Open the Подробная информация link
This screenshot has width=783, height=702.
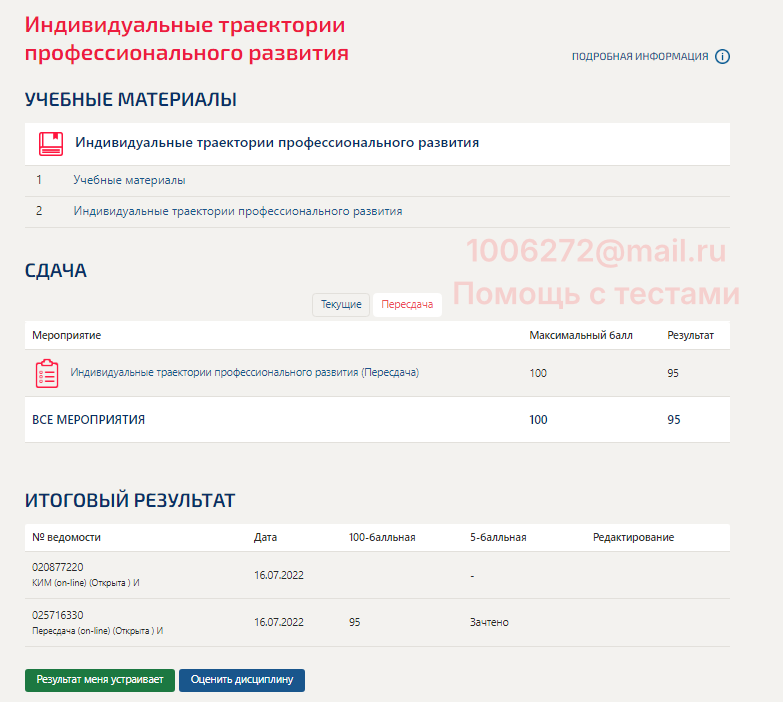coord(639,57)
